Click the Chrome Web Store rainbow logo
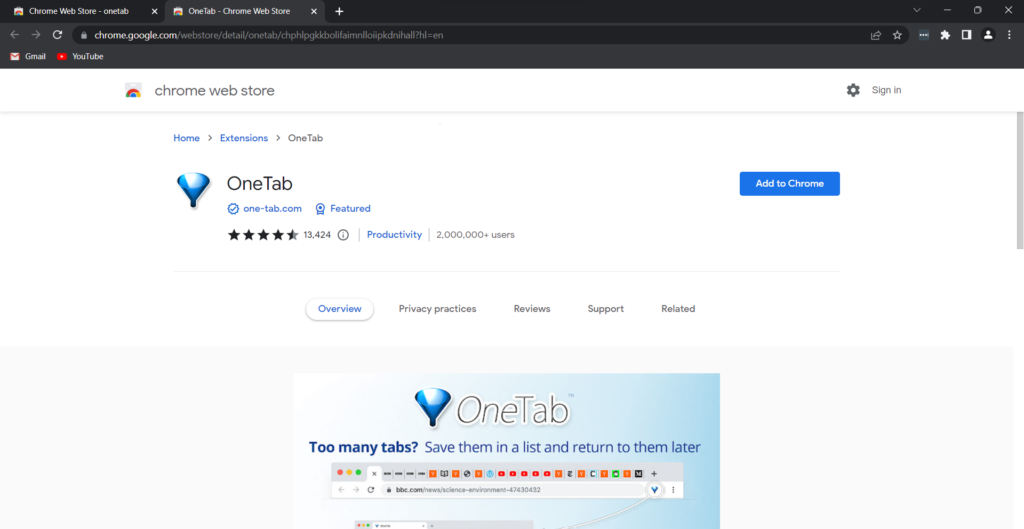 133,91
